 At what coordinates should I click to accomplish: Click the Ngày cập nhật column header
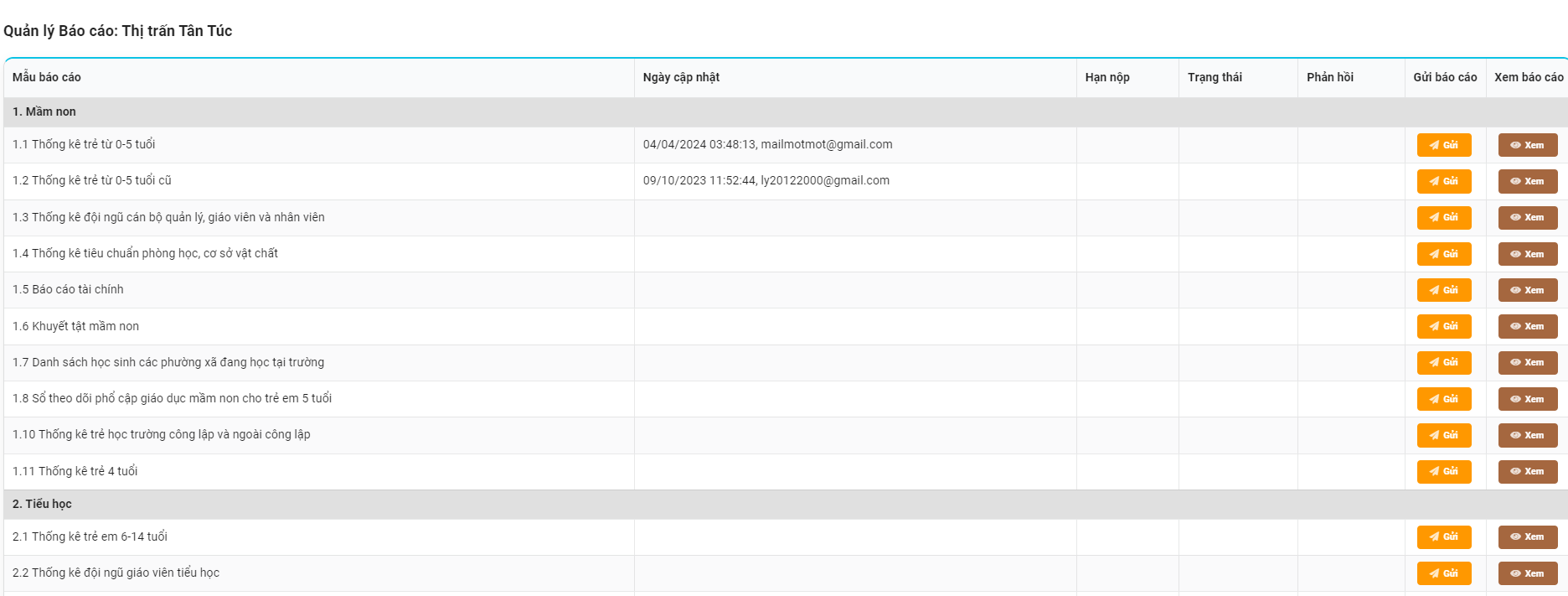tap(681, 77)
